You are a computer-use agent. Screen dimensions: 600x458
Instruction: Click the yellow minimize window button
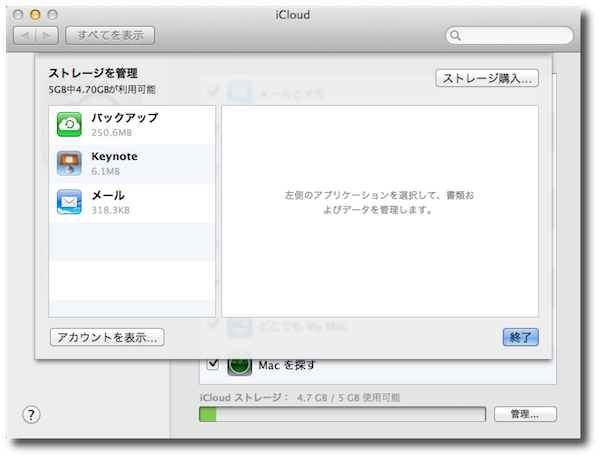35,15
